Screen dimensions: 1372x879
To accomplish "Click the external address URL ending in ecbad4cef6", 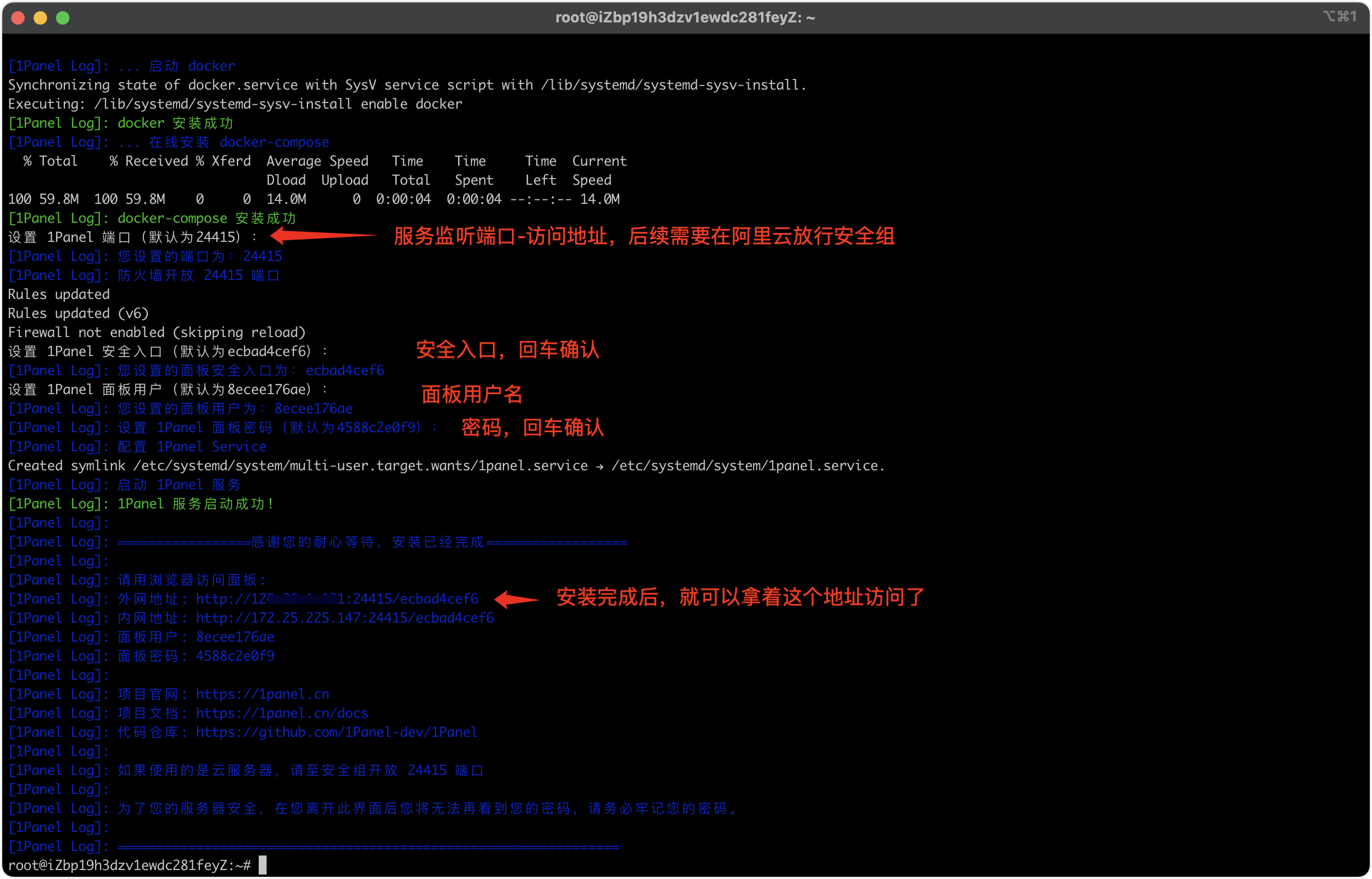I will pyautogui.click(x=337, y=599).
